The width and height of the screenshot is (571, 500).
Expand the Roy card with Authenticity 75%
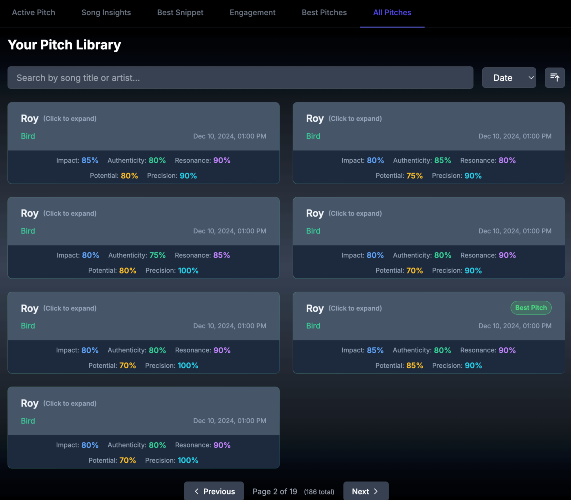point(143,221)
